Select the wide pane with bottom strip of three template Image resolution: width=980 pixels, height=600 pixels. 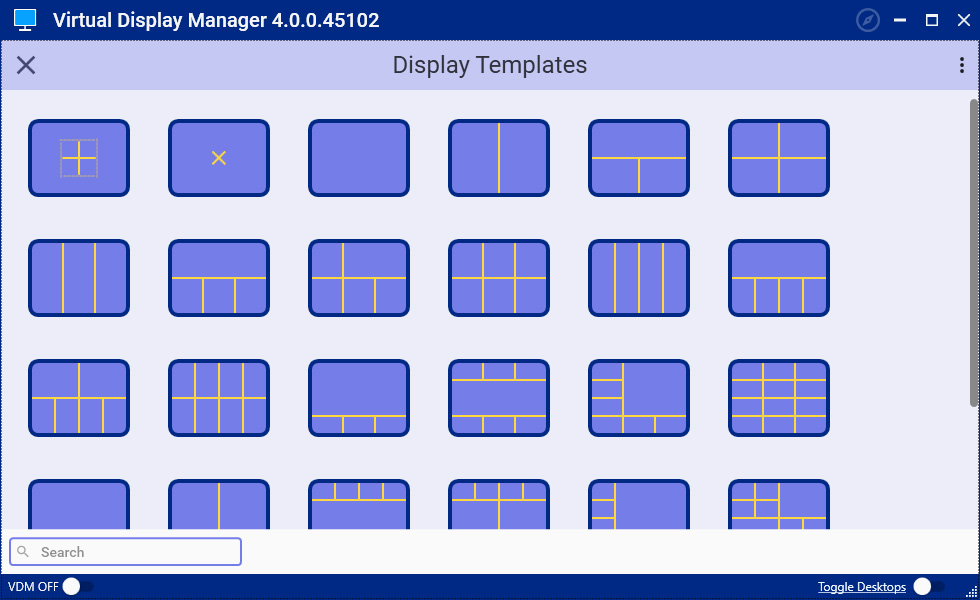(359, 398)
